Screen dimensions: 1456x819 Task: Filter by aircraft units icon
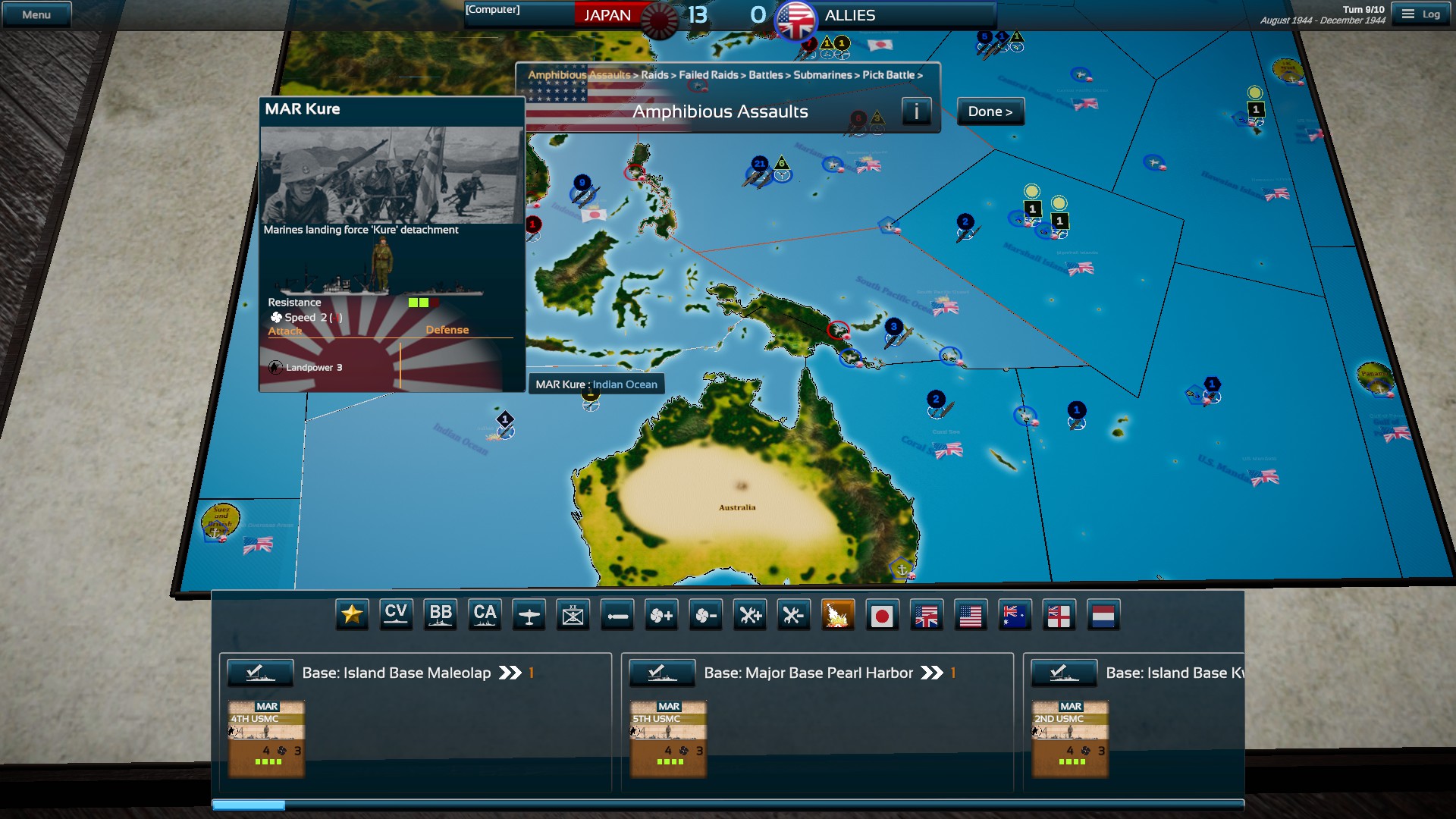coord(529,615)
